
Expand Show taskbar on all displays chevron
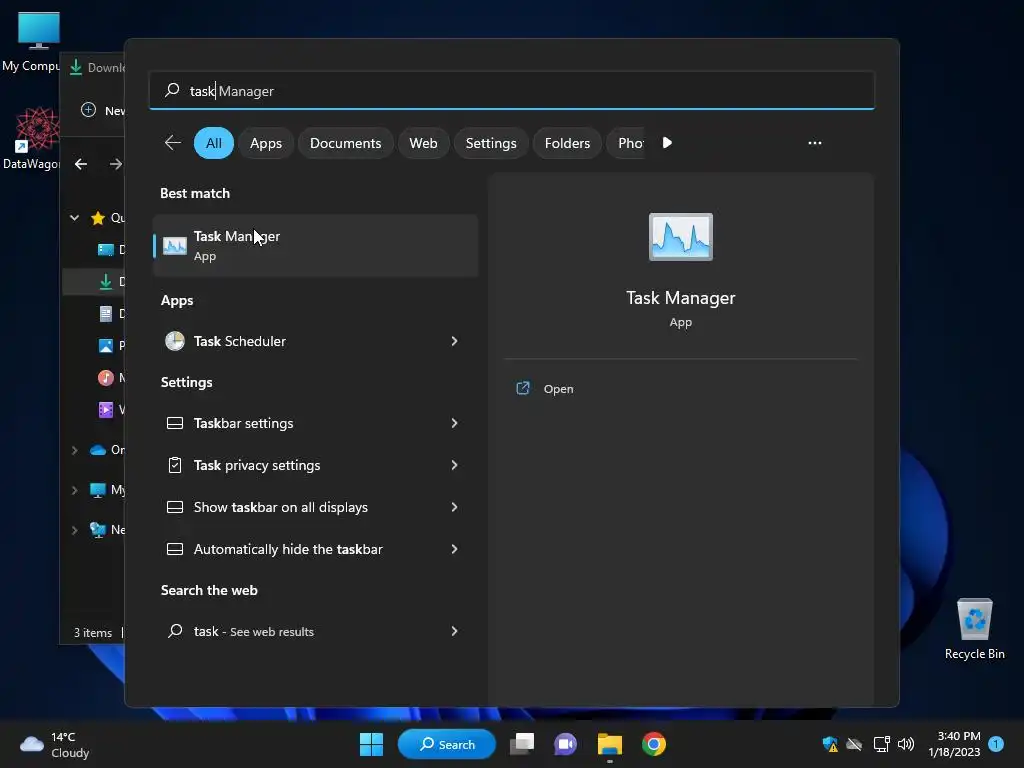click(x=455, y=507)
